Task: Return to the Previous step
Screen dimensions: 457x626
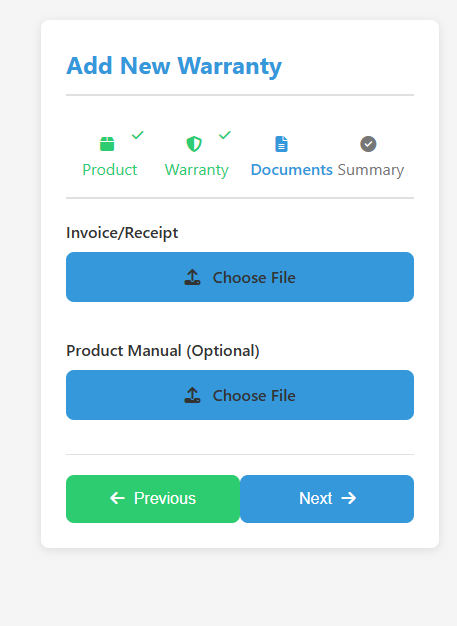Action: tap(153, 499)
